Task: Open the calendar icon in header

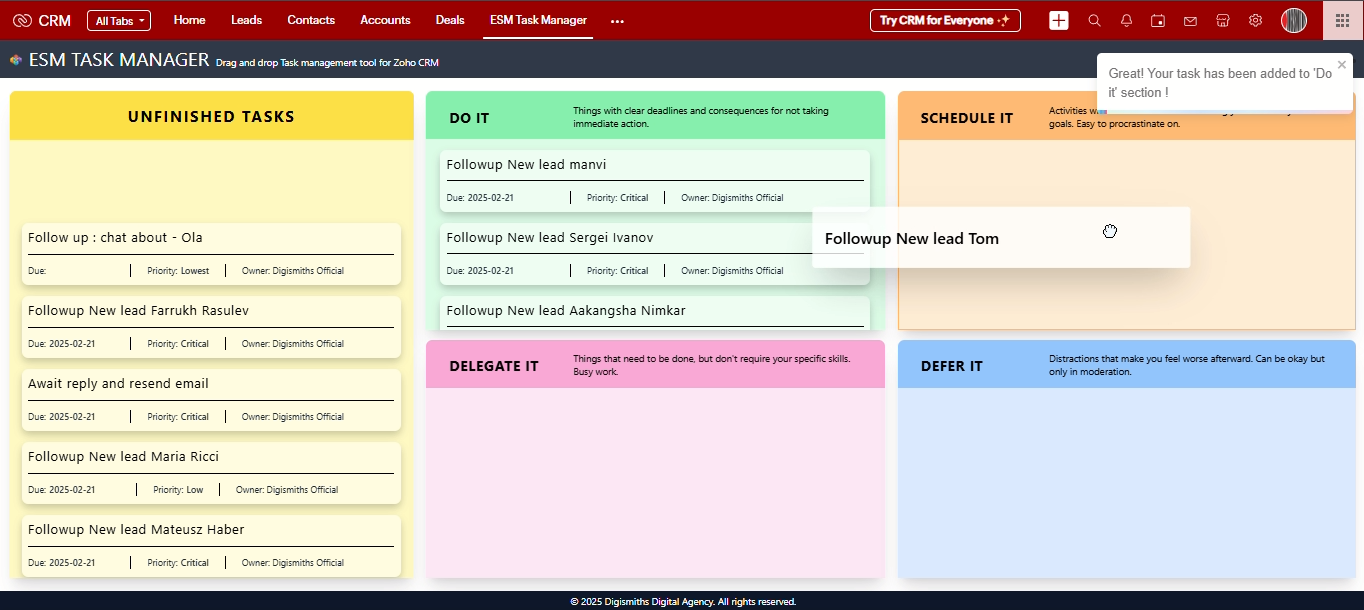Action: (1158, 20)
